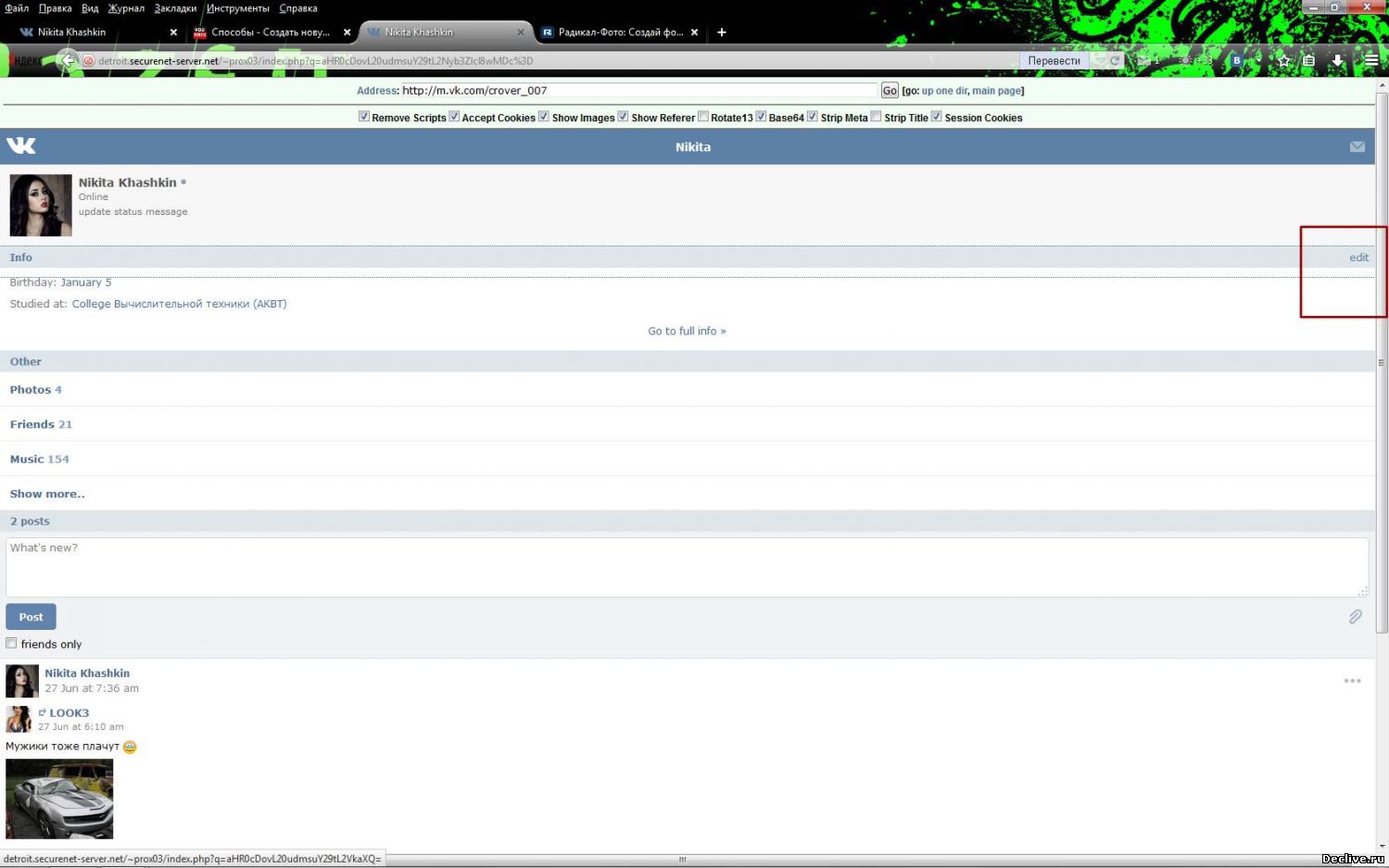Viewport: 1389px width, 868px height.
Task: Click the Post button
Action: point(32,617)
